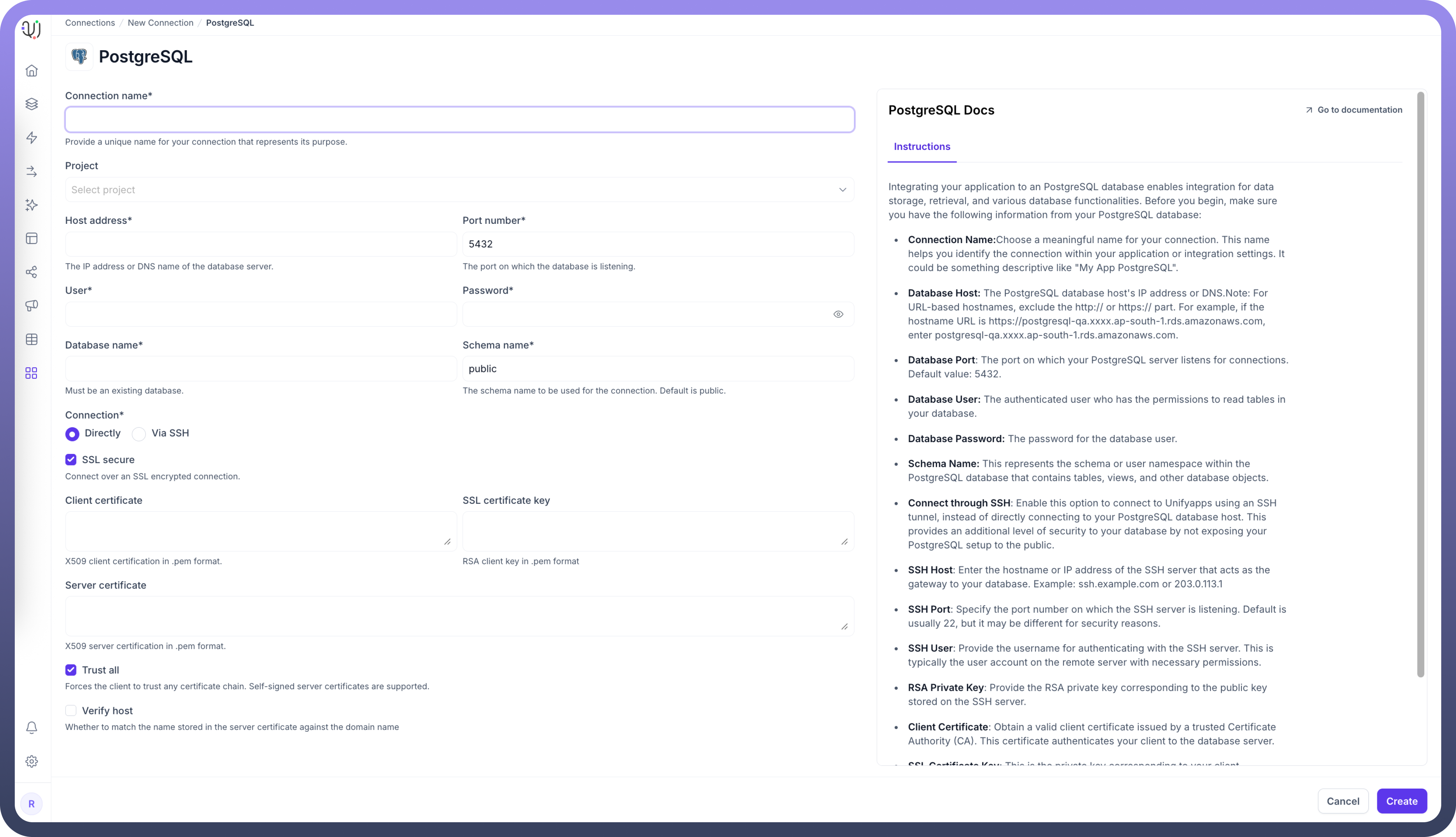Click the four-squares apps sidebar icon
Screen dimensions: 1456x837
(32, 374)
